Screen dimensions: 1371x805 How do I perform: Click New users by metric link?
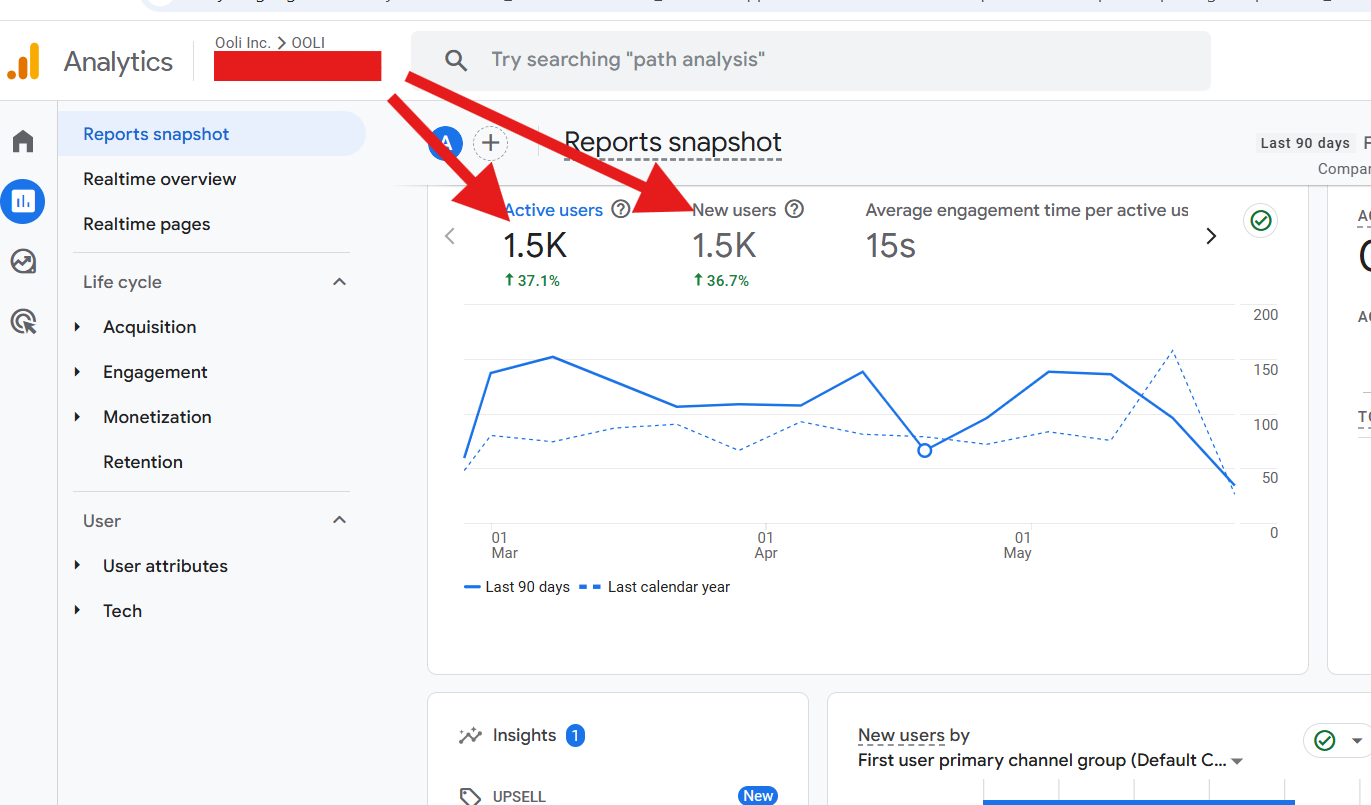[x=901, y=736]
